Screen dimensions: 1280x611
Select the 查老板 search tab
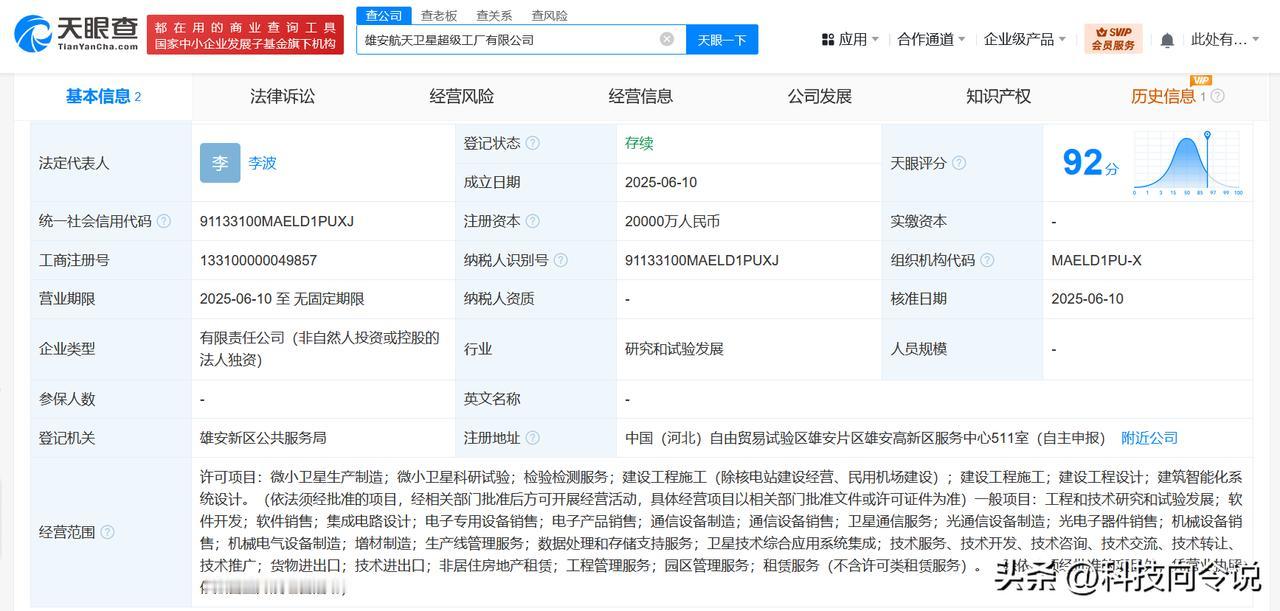[439, 15]
